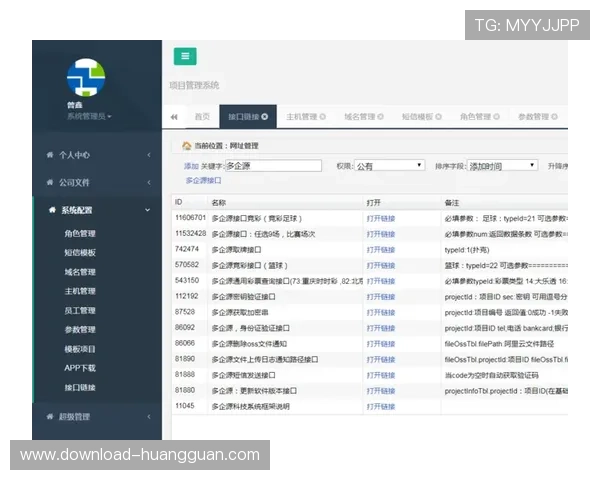The image size is (600, 480).
Task: Focus the 关键字 search input field
Action: pos(273,166)
